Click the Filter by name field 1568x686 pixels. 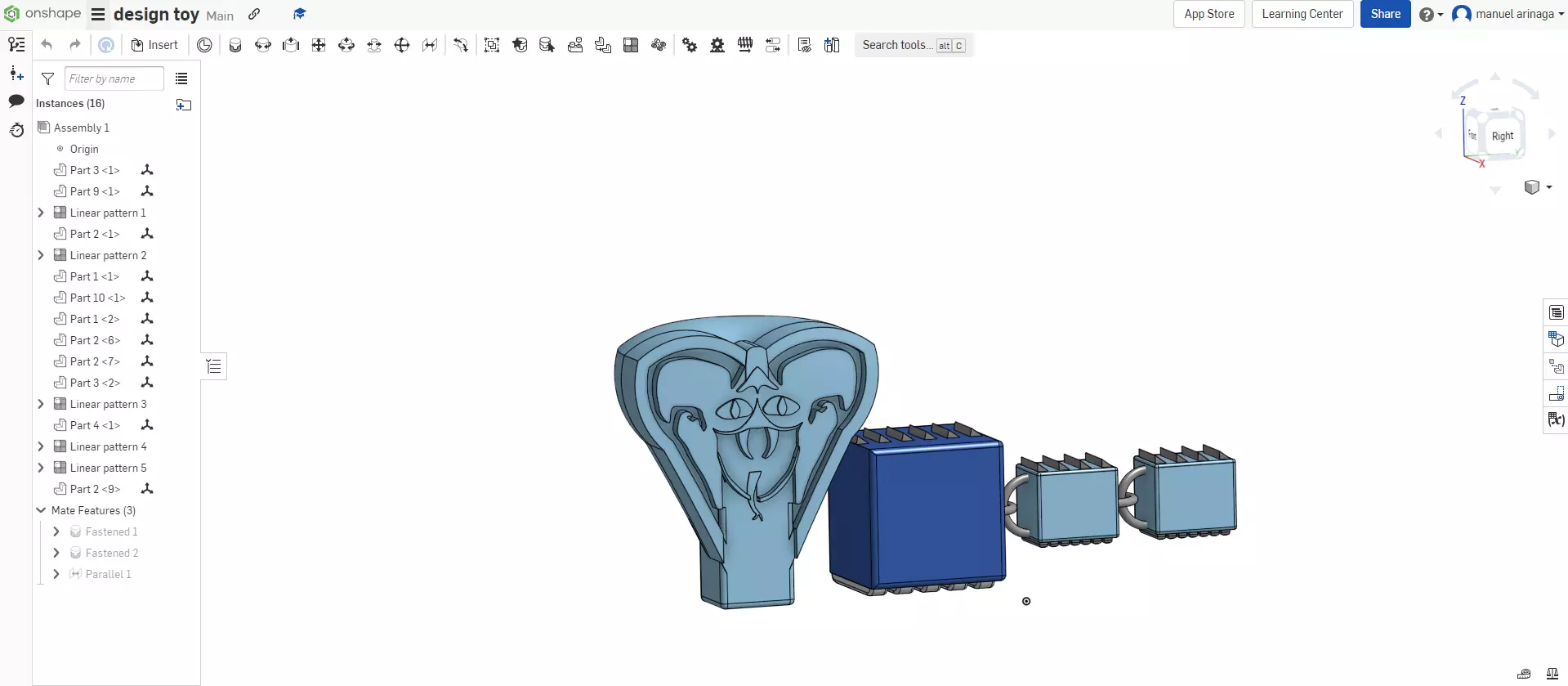tap(114, 78)
